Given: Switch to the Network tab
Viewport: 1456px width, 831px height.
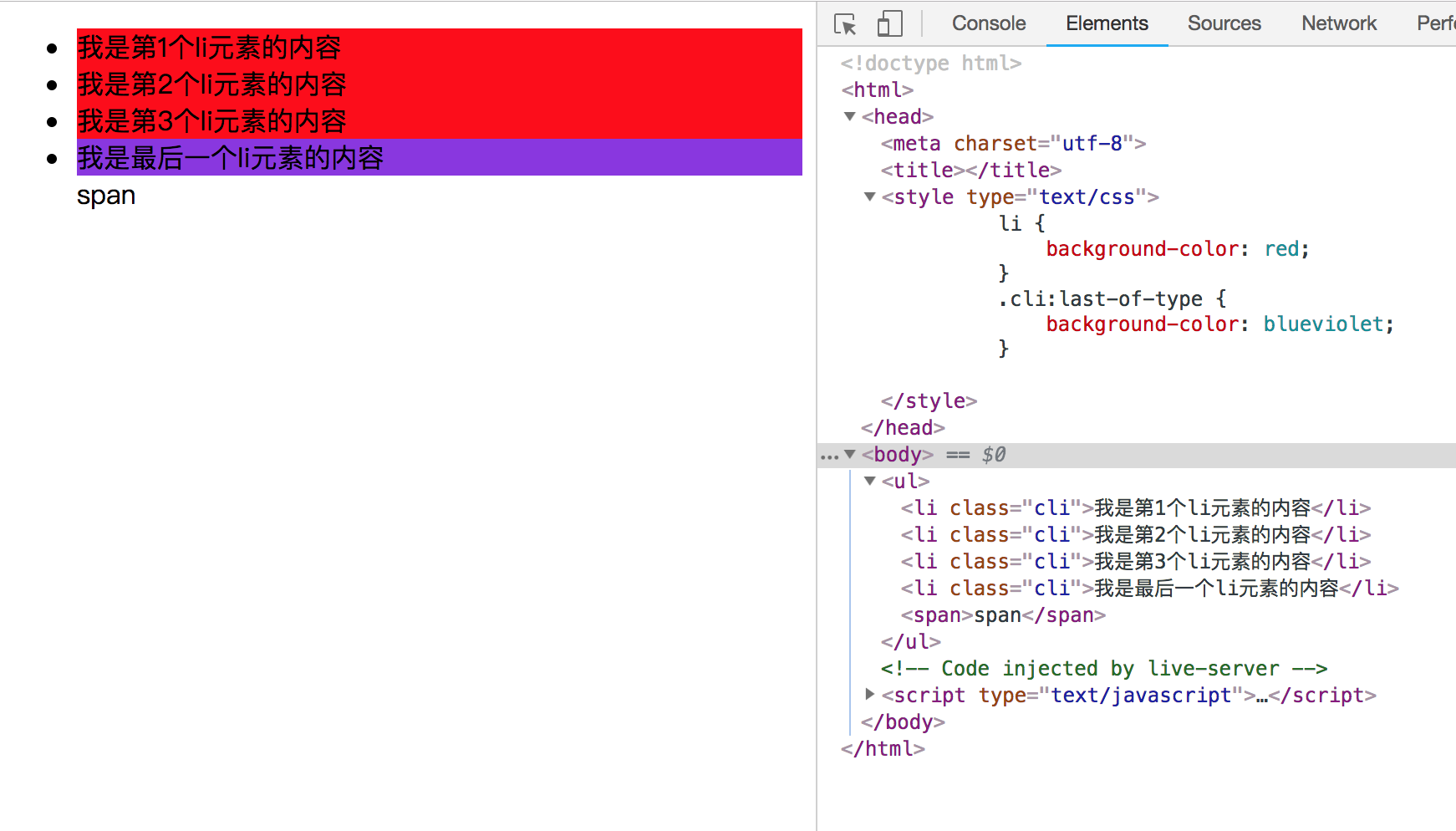Looking at the screenshot, I should (x=1339, y=23).
